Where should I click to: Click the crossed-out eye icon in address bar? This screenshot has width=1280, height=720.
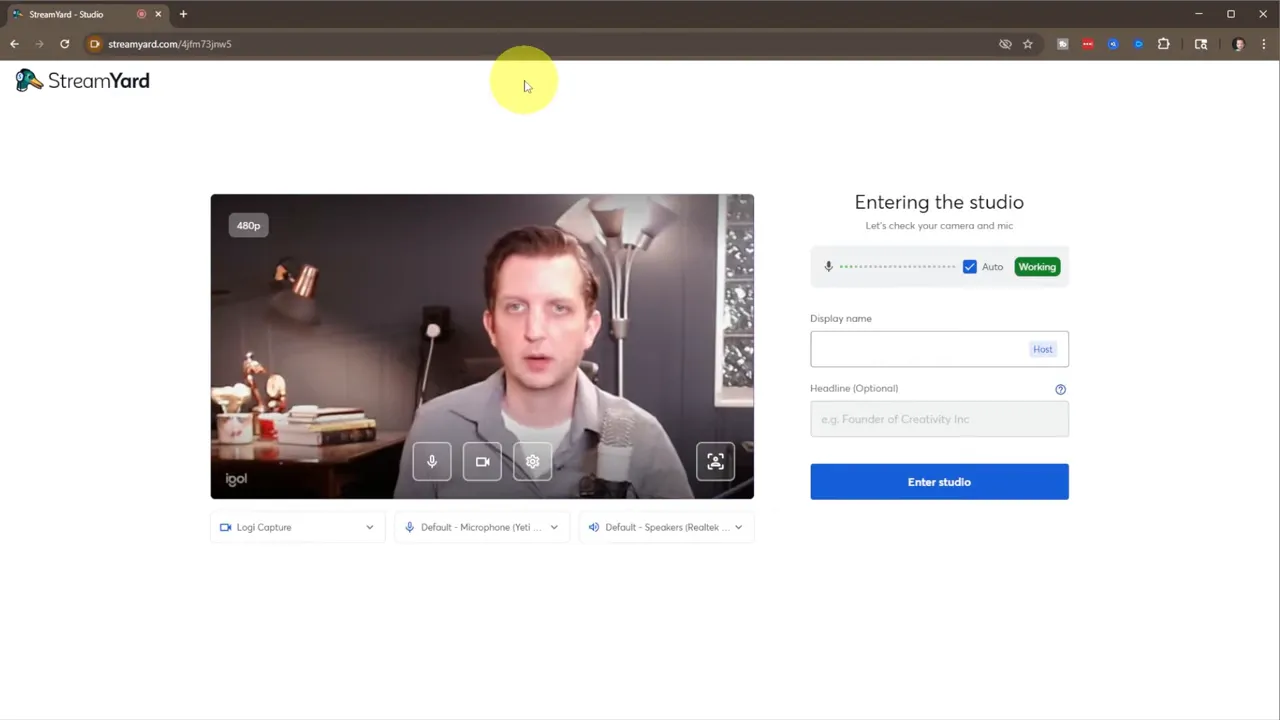coord(1005,44)
